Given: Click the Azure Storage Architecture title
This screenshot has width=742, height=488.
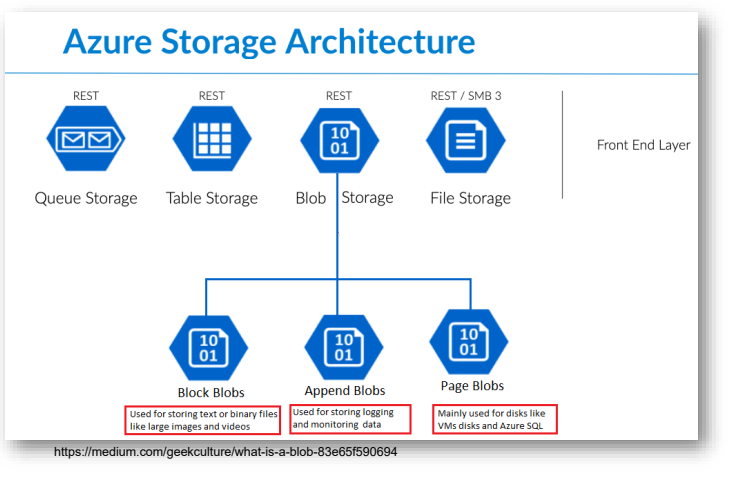Looking at the screenshot, I should click(x=269, y=42).
